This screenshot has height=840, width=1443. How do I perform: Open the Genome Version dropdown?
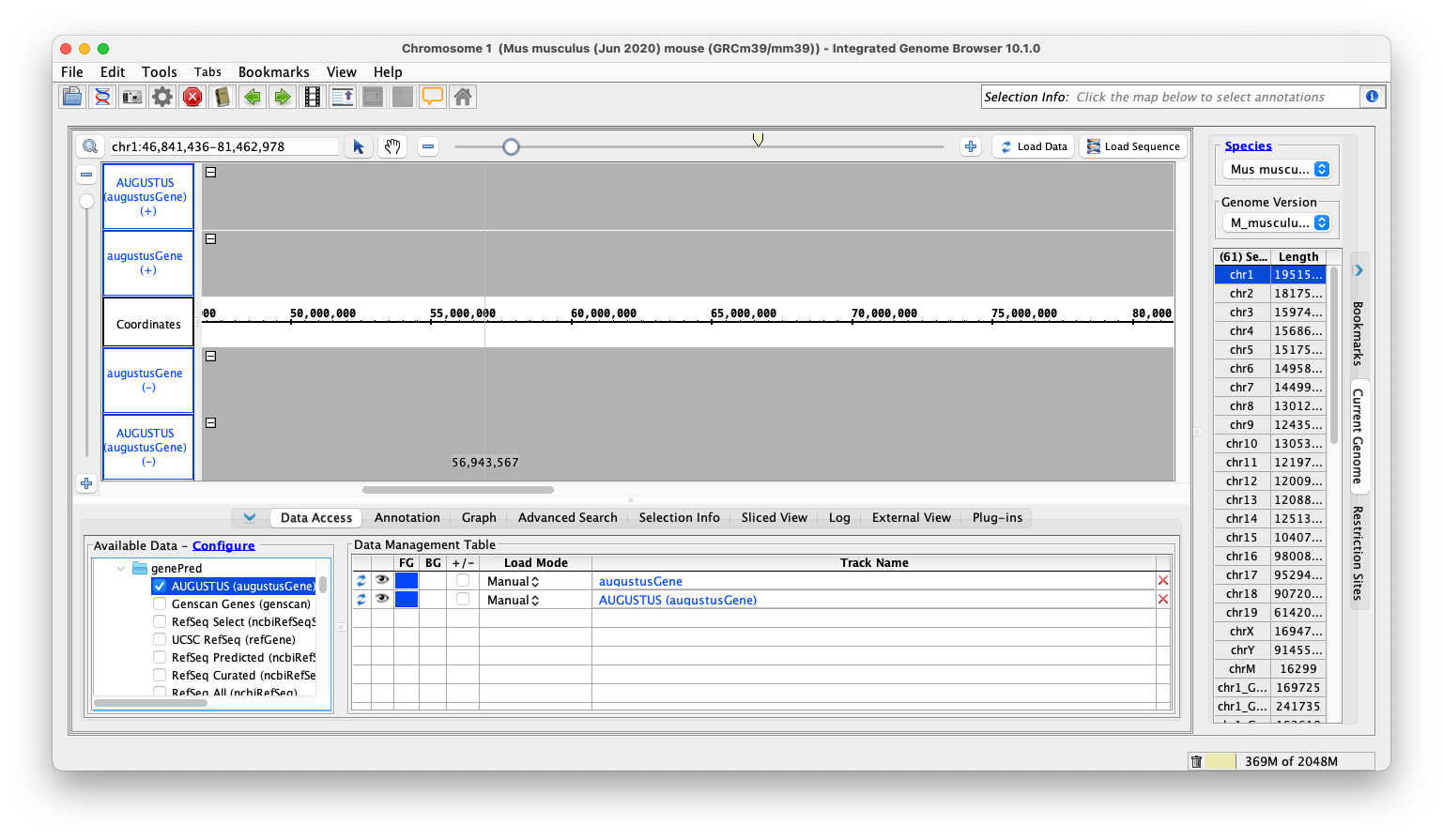click(x=1276, y=223)
